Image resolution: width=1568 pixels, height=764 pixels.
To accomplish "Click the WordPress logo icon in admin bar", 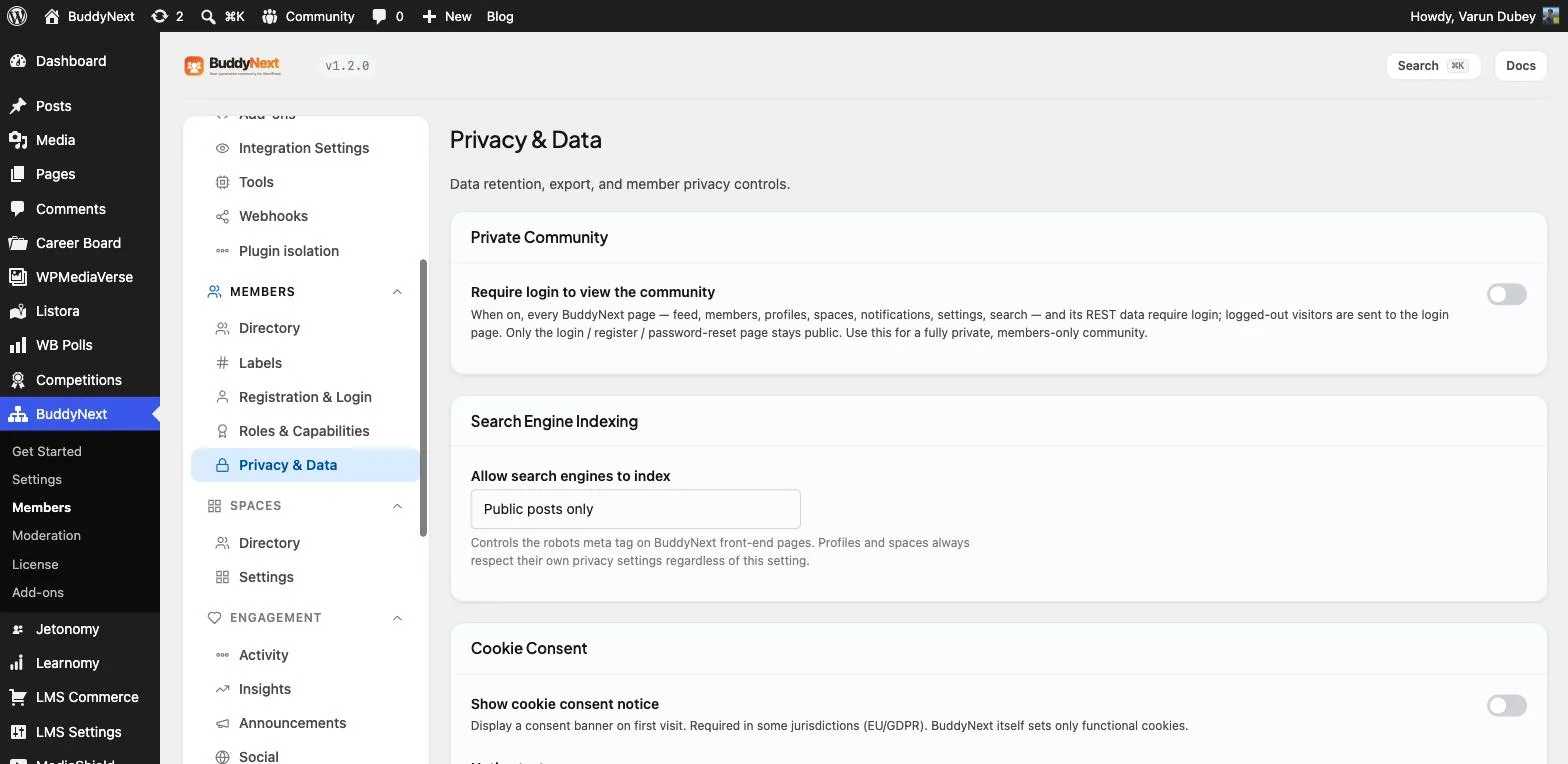I will coord(17,16).
